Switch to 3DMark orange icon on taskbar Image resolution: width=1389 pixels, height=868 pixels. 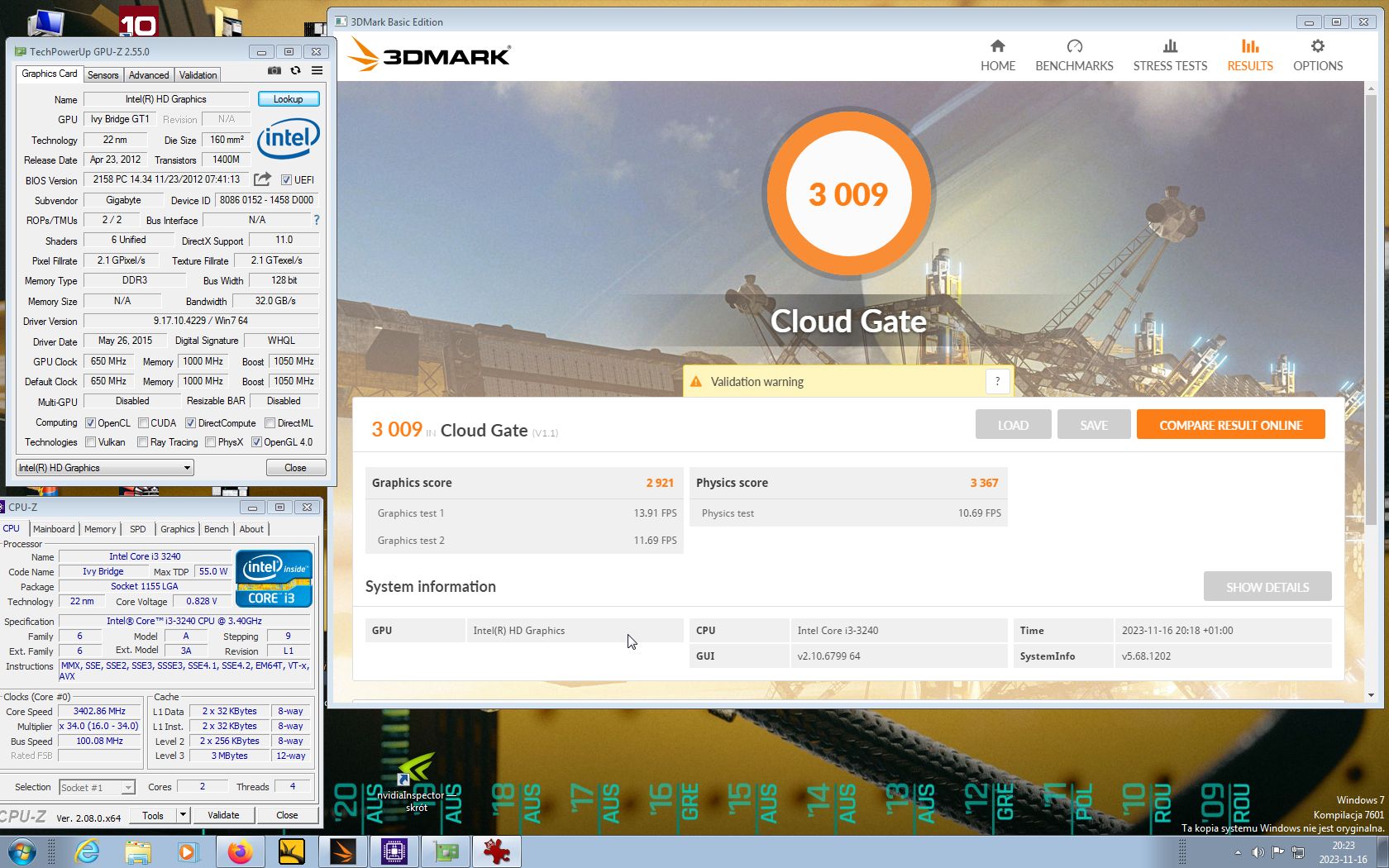[x=343, y=851]
